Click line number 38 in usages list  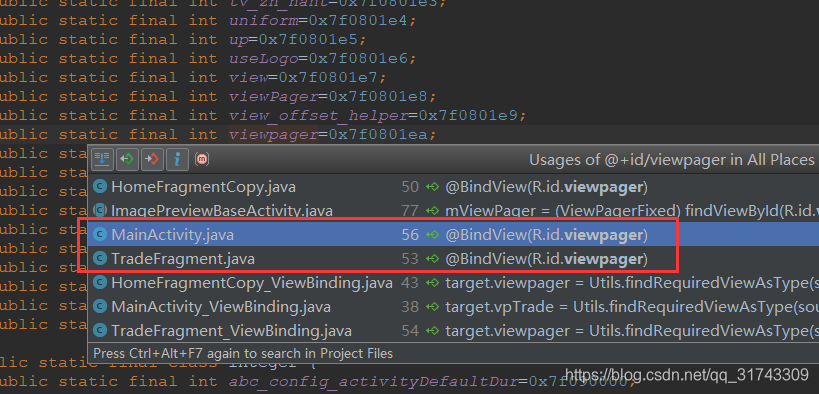(x=410, y=307)
